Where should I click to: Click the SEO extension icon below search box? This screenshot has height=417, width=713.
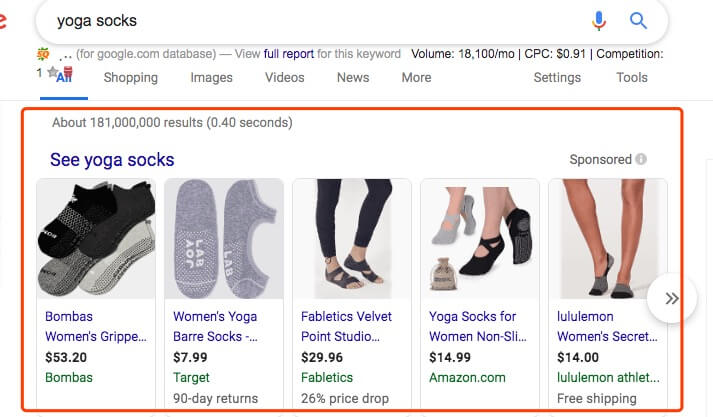tap(43, 54)
